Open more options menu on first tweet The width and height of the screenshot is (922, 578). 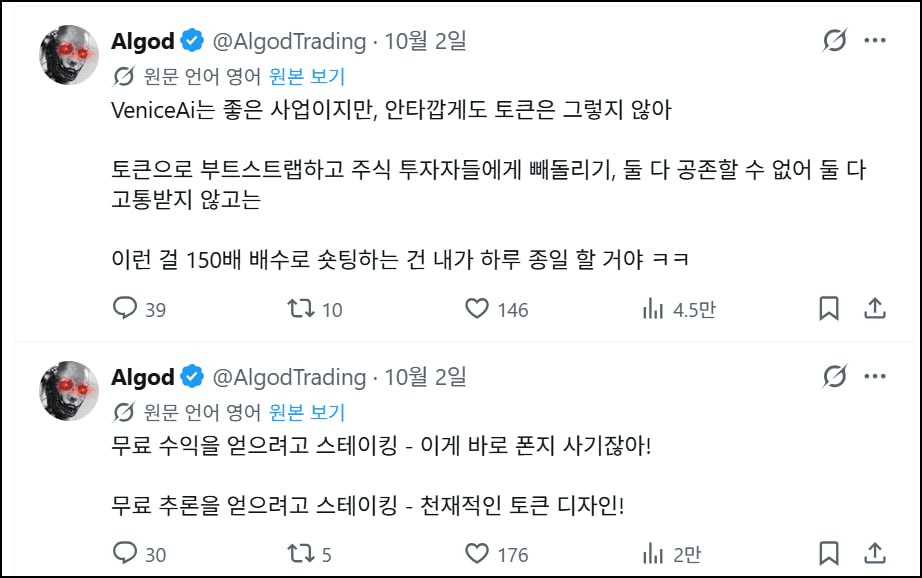(875, 40)
